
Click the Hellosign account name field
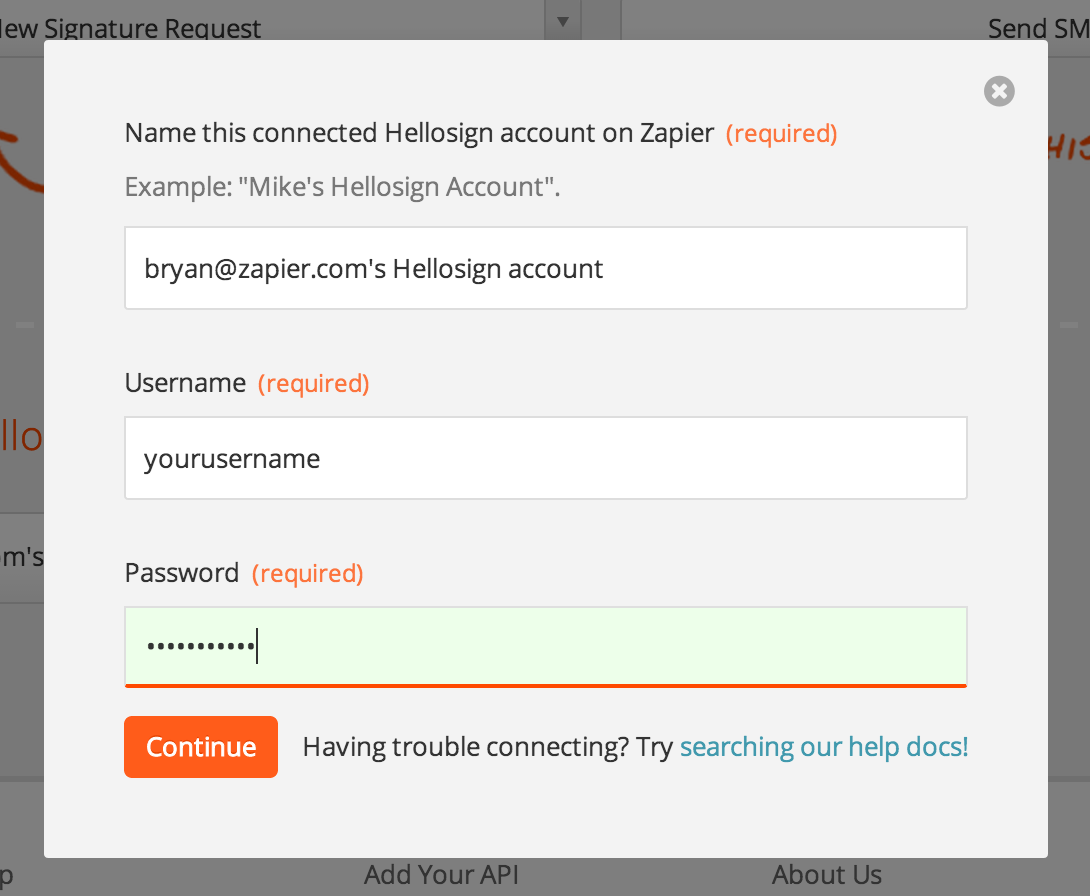coord(546,268)
